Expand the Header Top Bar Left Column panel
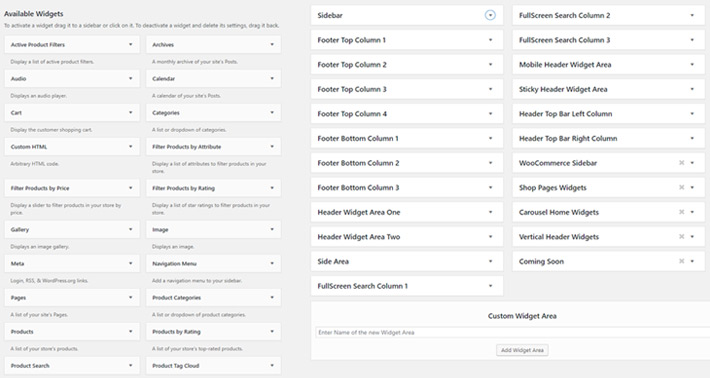The height and width of the screenshot is (378, 710). click(x=692, y=114)
